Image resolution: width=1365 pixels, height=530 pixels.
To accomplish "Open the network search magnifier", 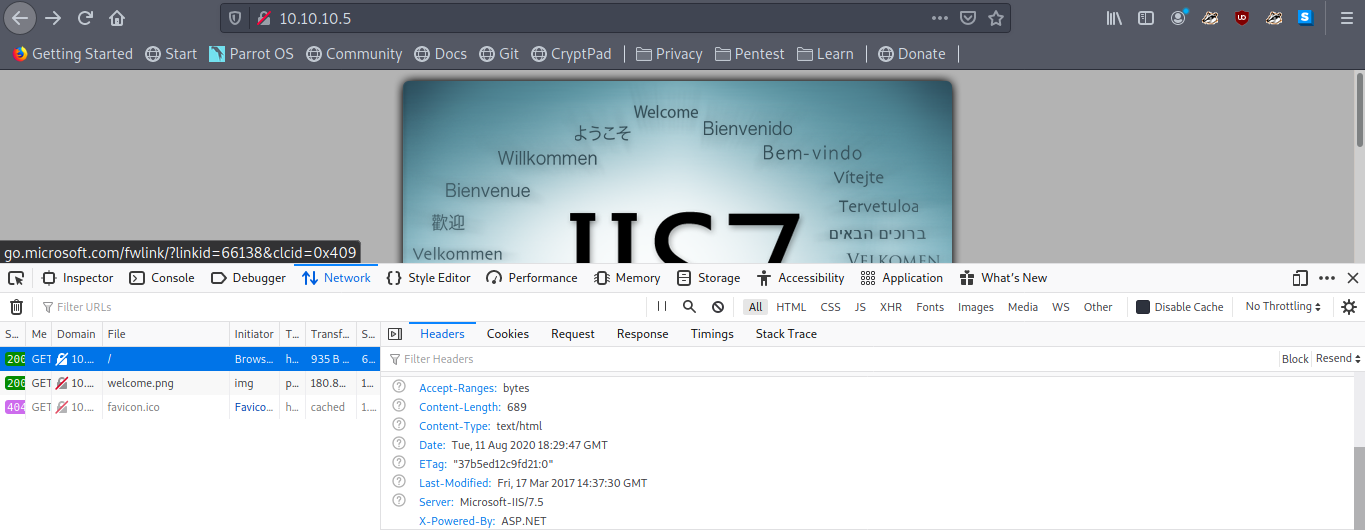I will (689, 307).
